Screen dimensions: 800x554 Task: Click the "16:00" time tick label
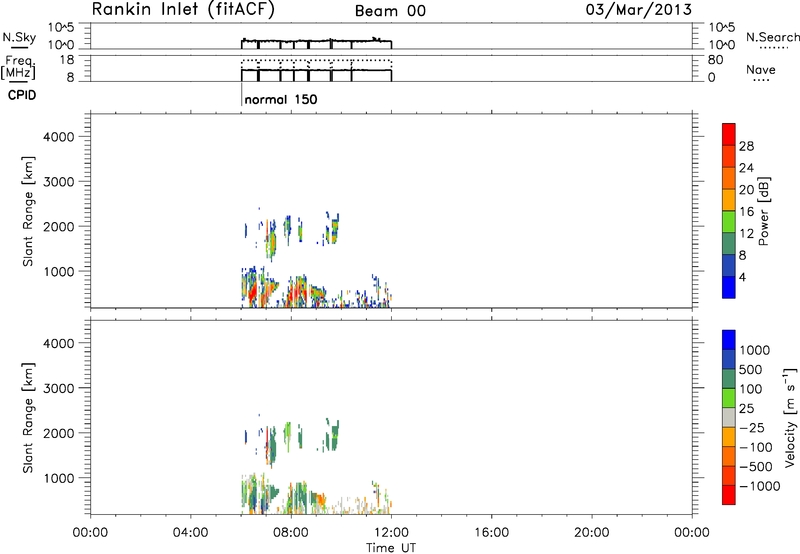[491, 533]
